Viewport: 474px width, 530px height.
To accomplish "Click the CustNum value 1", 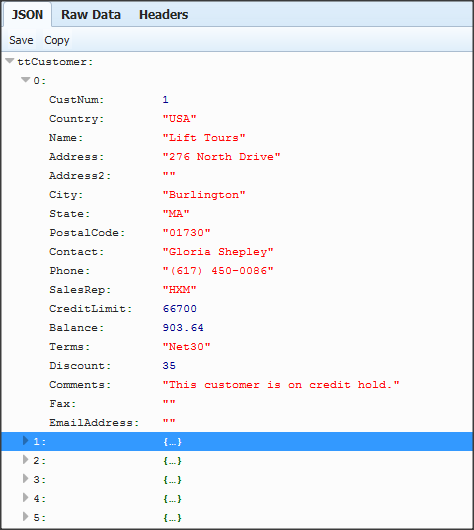I will coord(165,100).
